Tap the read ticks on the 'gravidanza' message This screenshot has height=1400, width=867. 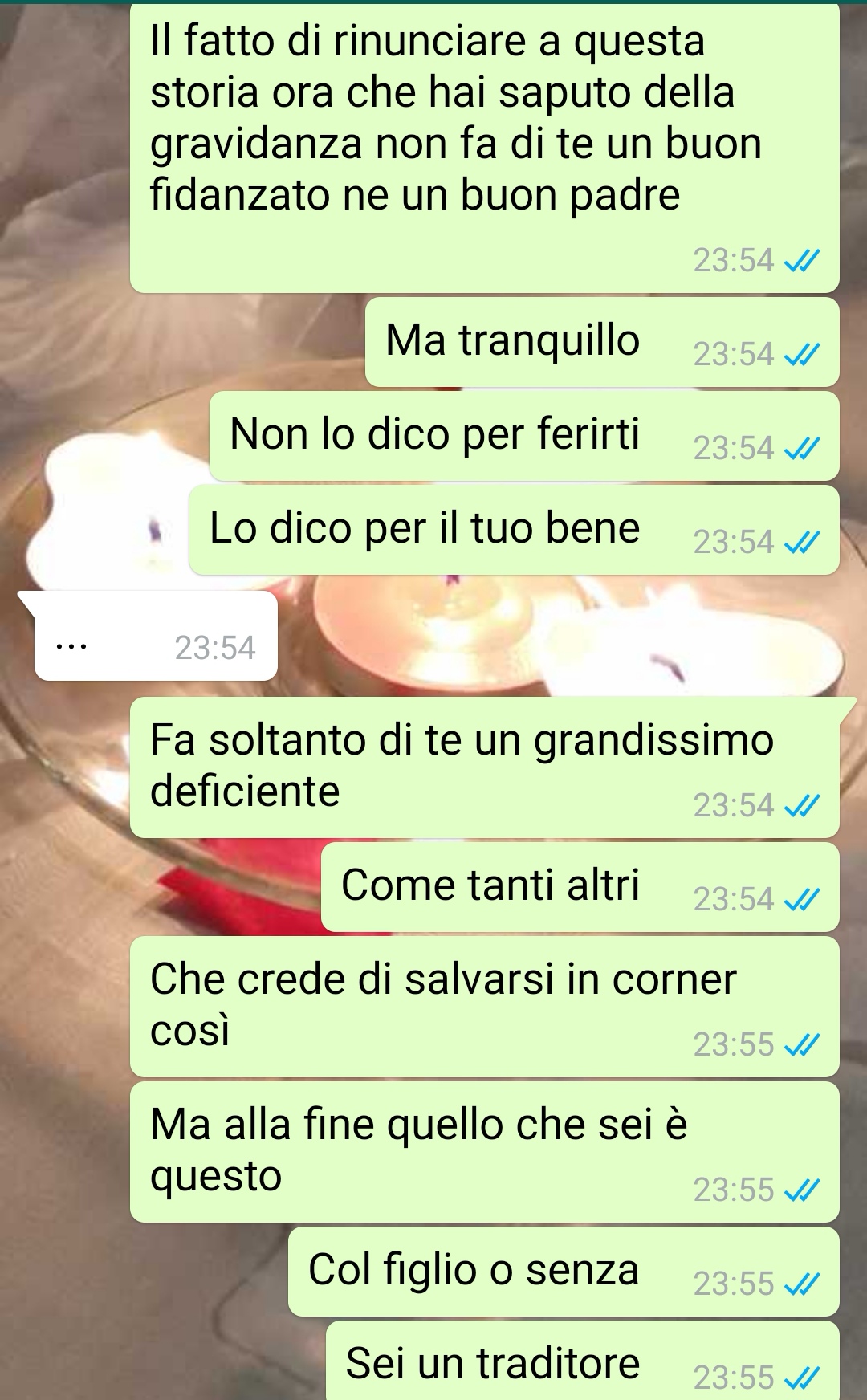(801, 260)
